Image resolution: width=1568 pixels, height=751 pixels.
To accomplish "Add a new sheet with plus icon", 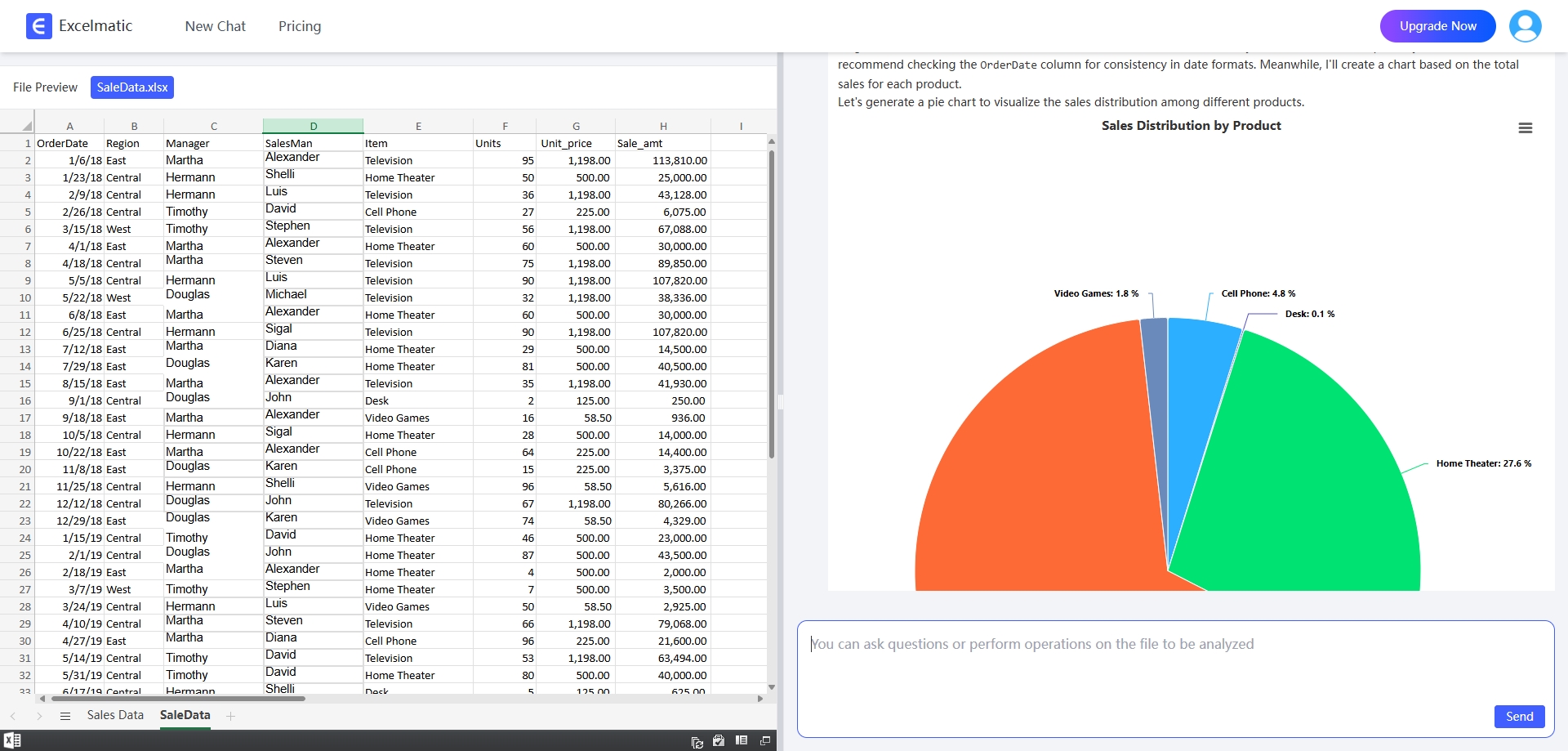I will point(231,716).
